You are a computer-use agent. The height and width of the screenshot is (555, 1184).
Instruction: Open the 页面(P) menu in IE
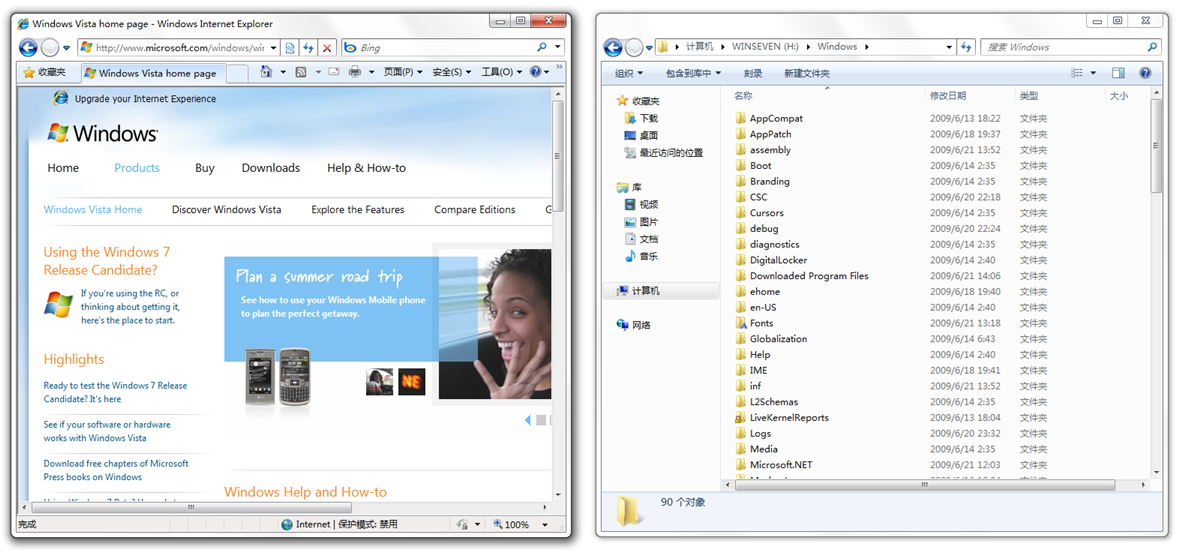pos(402,72)
